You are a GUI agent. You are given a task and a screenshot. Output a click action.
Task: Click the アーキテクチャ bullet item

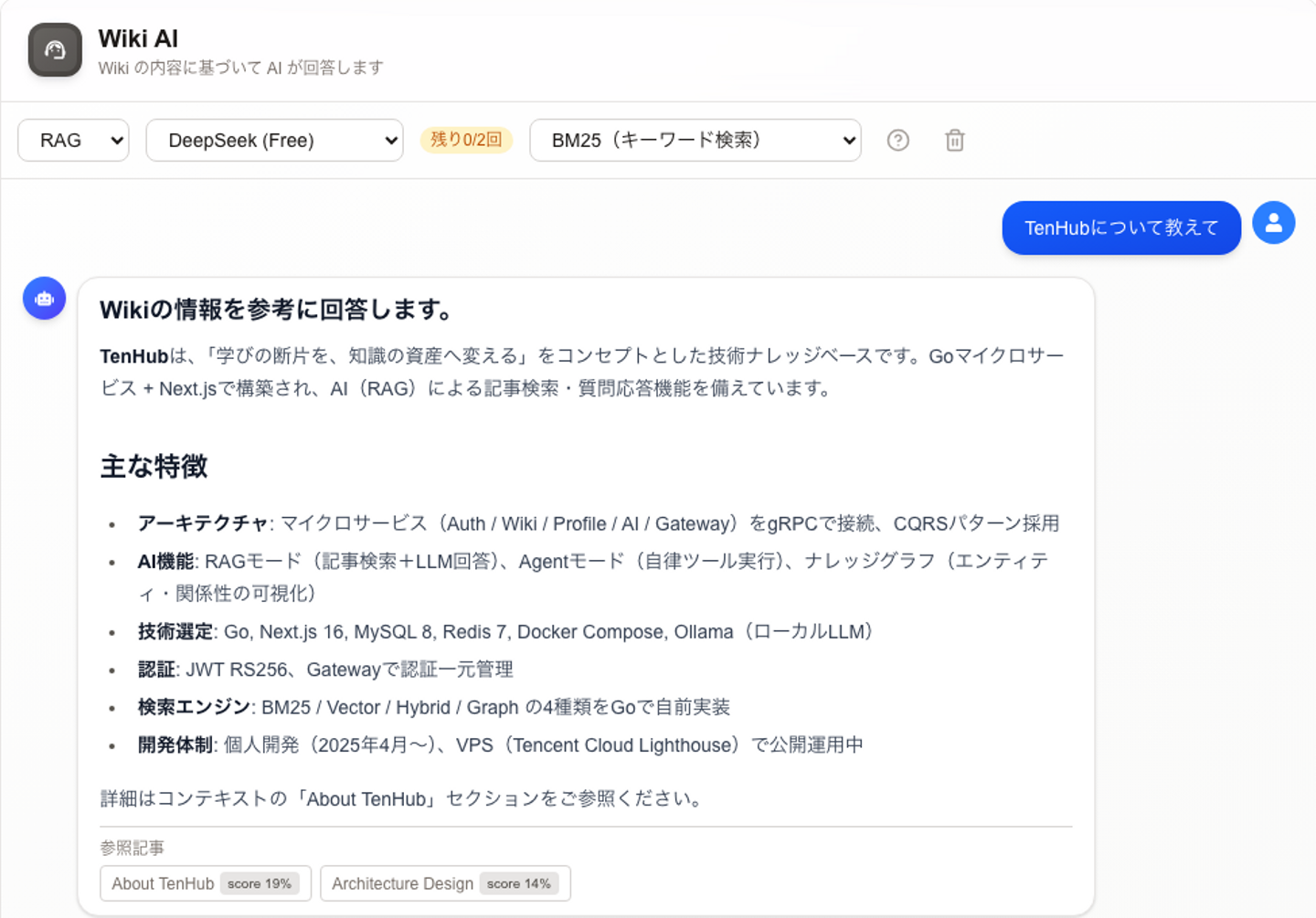click(x=598, y=523)
